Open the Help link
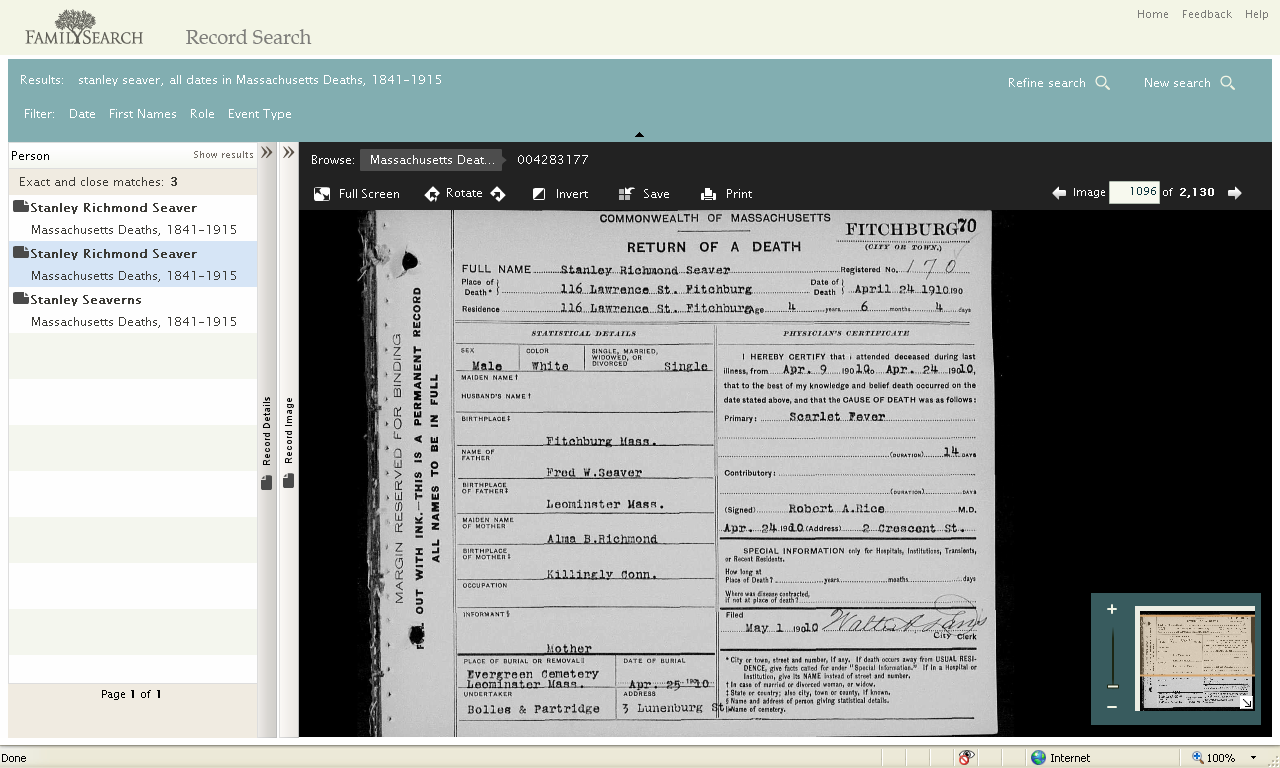Viewport: 1280px width, 768px height. [x=1257, y=14]
